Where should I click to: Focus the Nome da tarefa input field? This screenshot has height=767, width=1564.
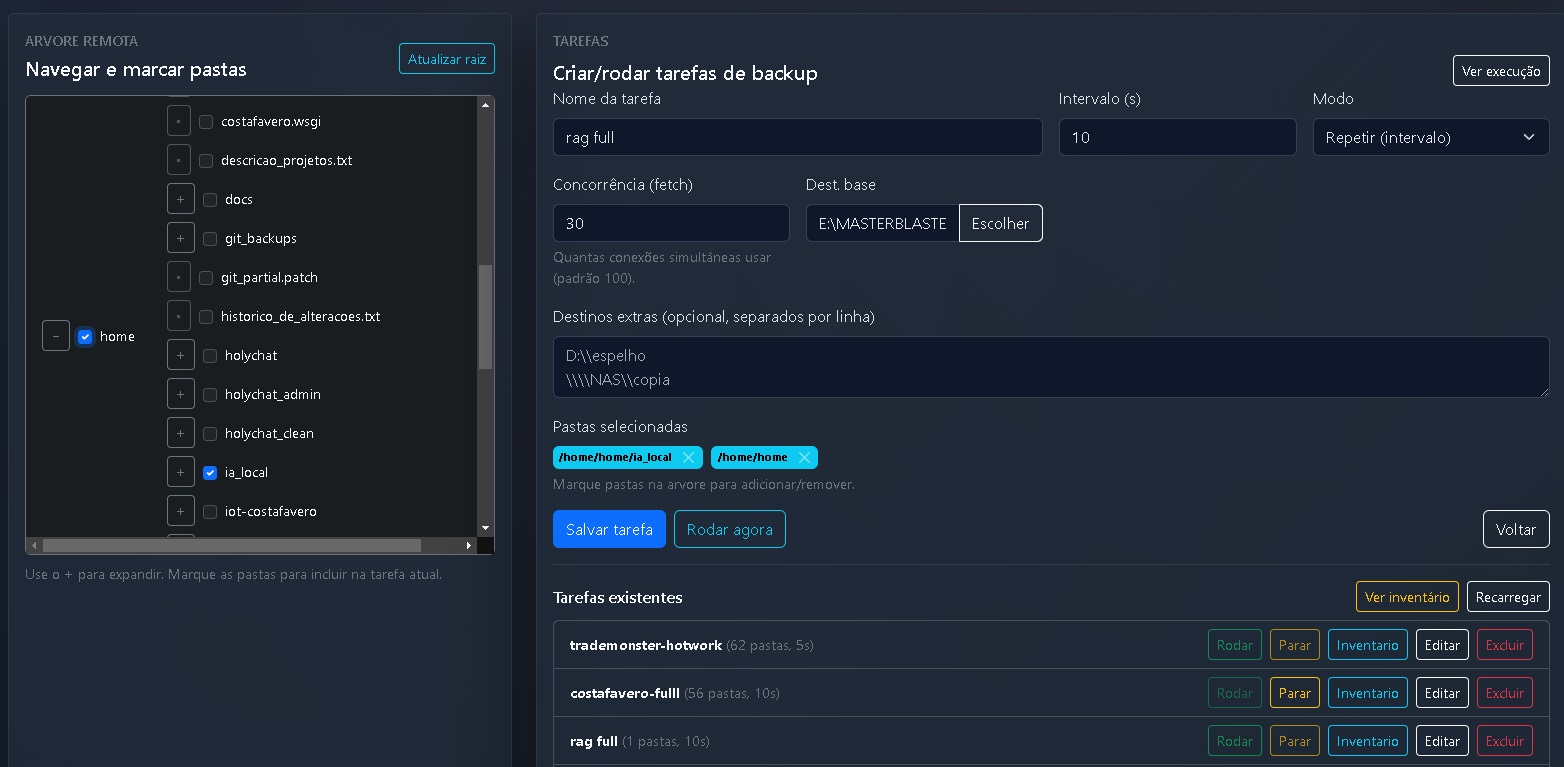pos(797,138)
